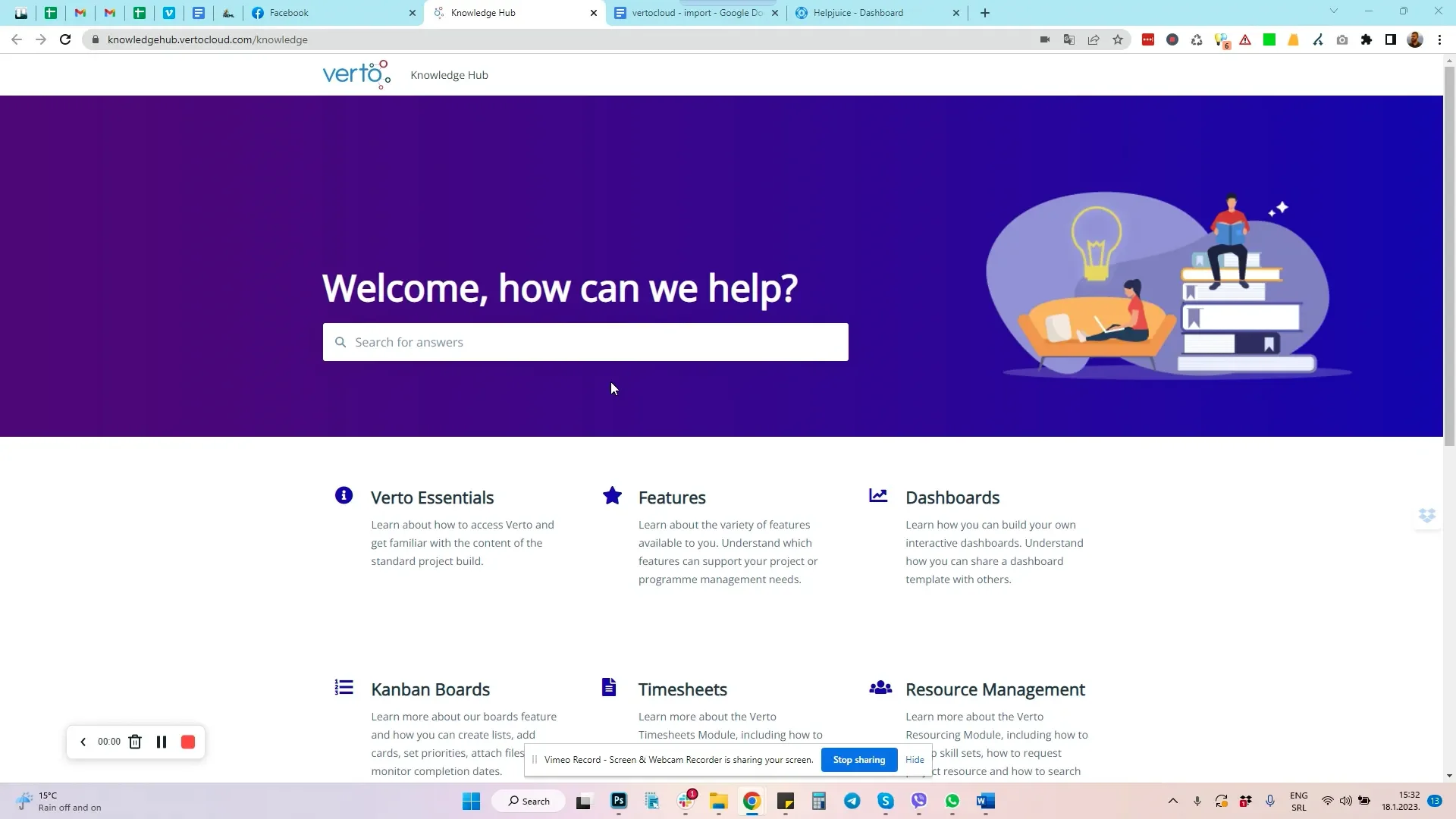
Task: Select the Kanban Boards list icon
Action: point(344,687)
